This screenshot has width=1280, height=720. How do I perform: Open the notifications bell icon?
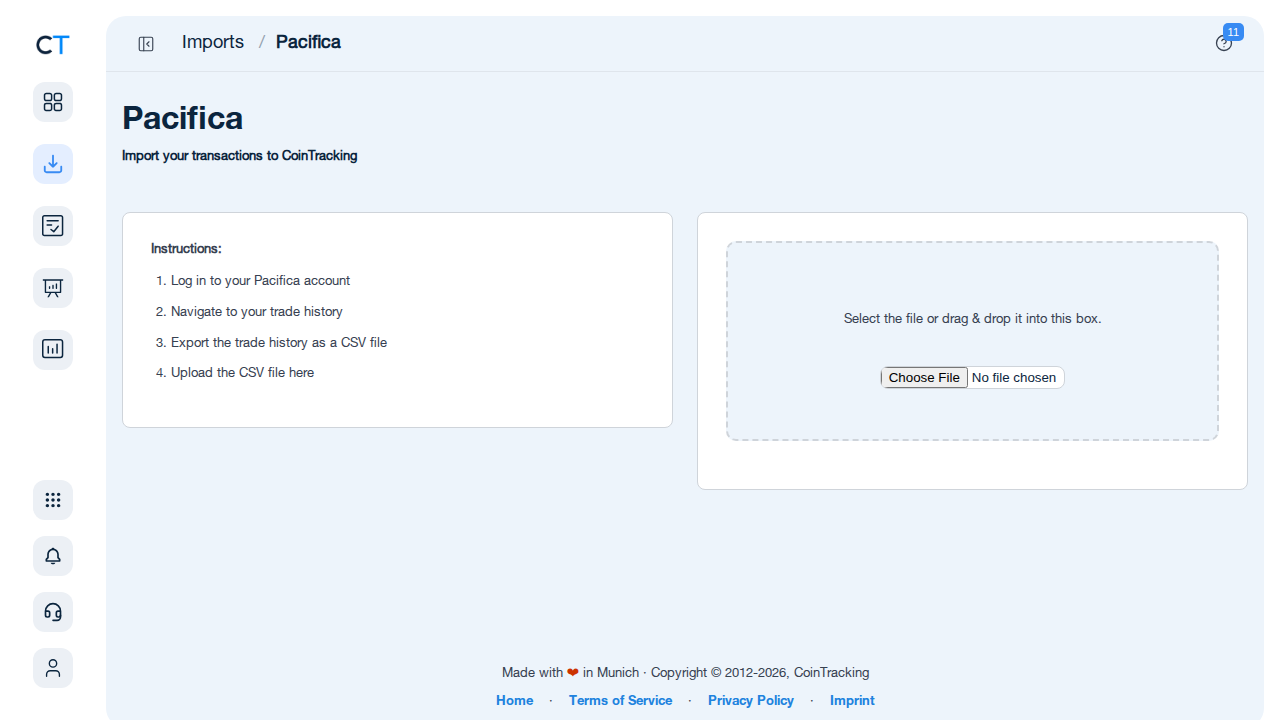53,556
